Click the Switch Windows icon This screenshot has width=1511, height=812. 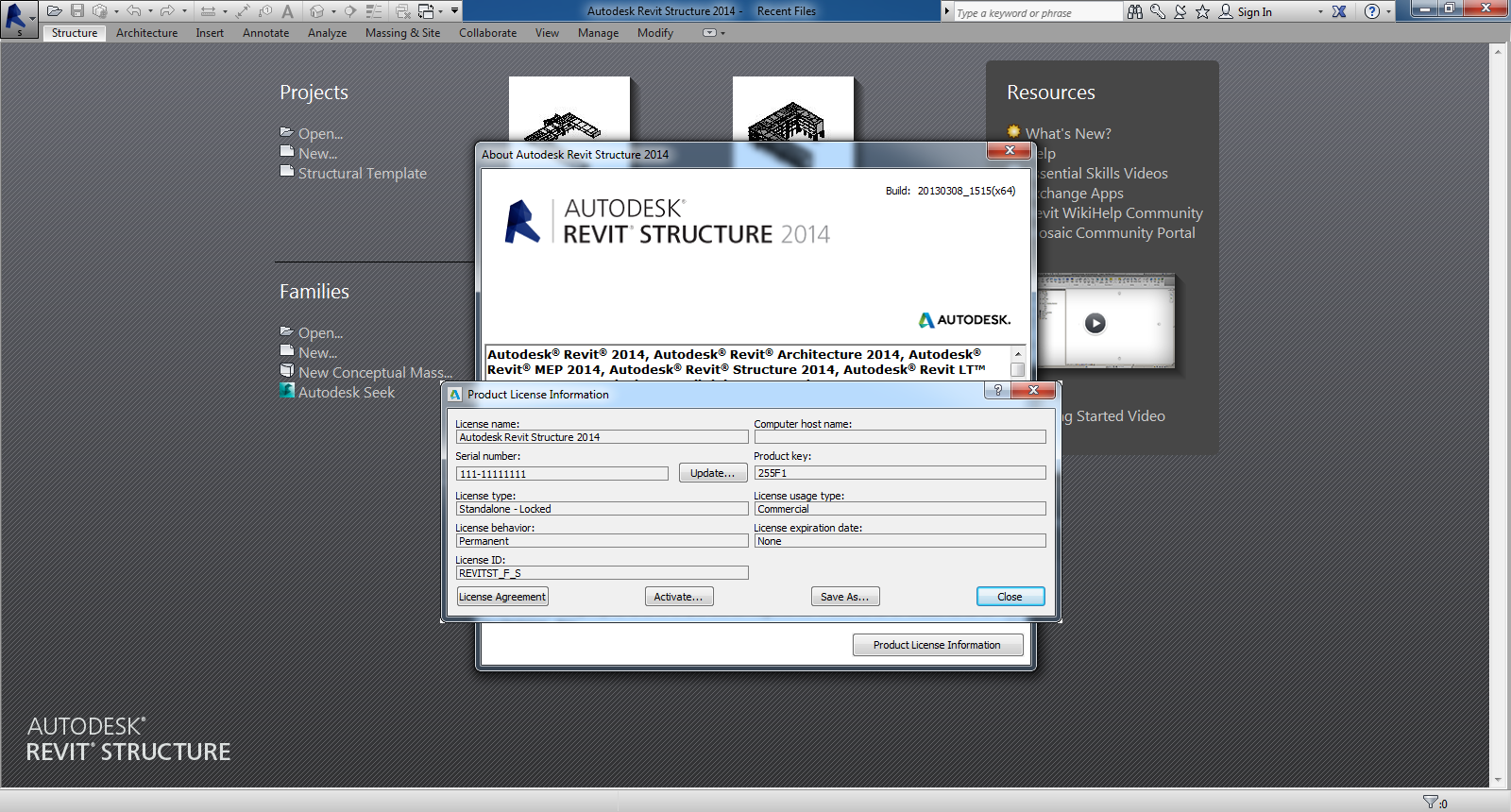pyautogui.click(x=426, y=11)
